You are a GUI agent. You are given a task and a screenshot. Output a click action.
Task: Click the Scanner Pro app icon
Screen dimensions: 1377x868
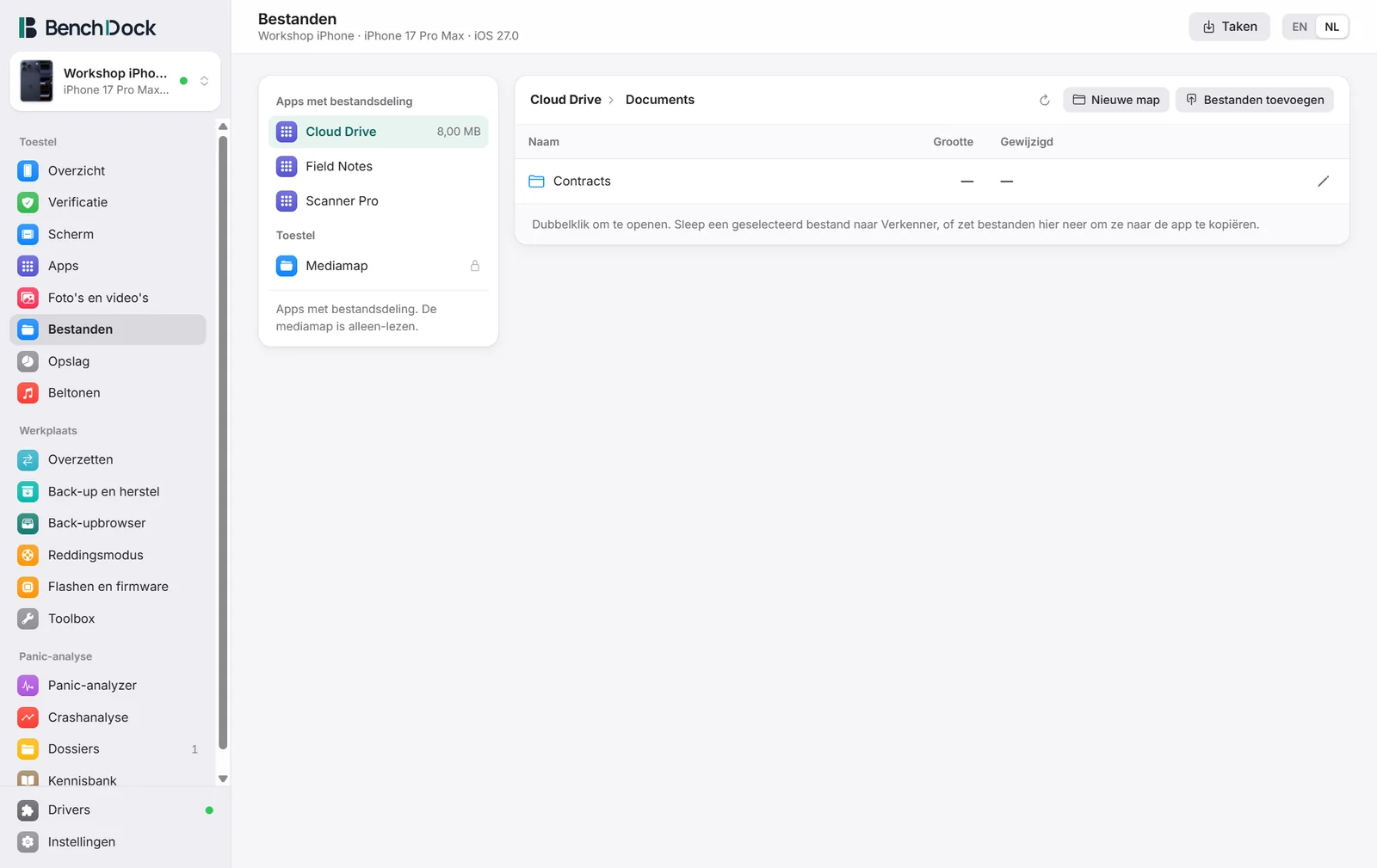(x=287, y=200)
